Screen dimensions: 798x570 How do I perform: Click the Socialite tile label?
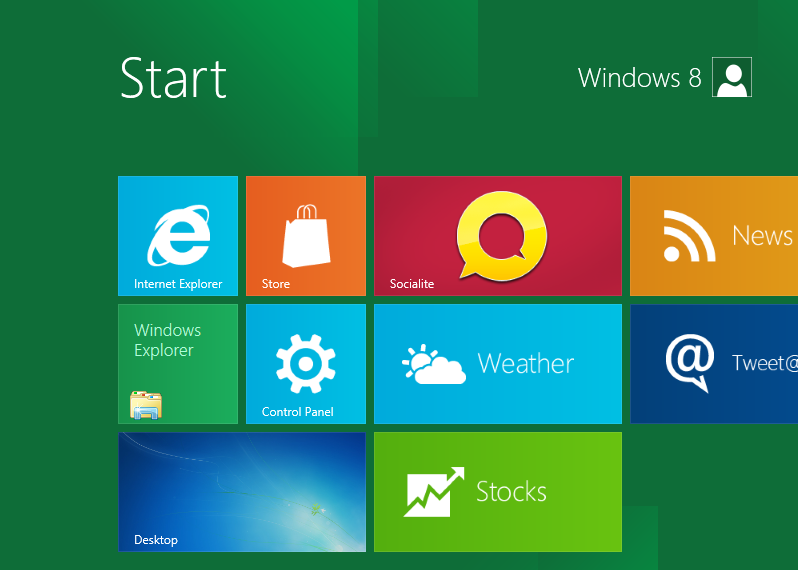412,284
